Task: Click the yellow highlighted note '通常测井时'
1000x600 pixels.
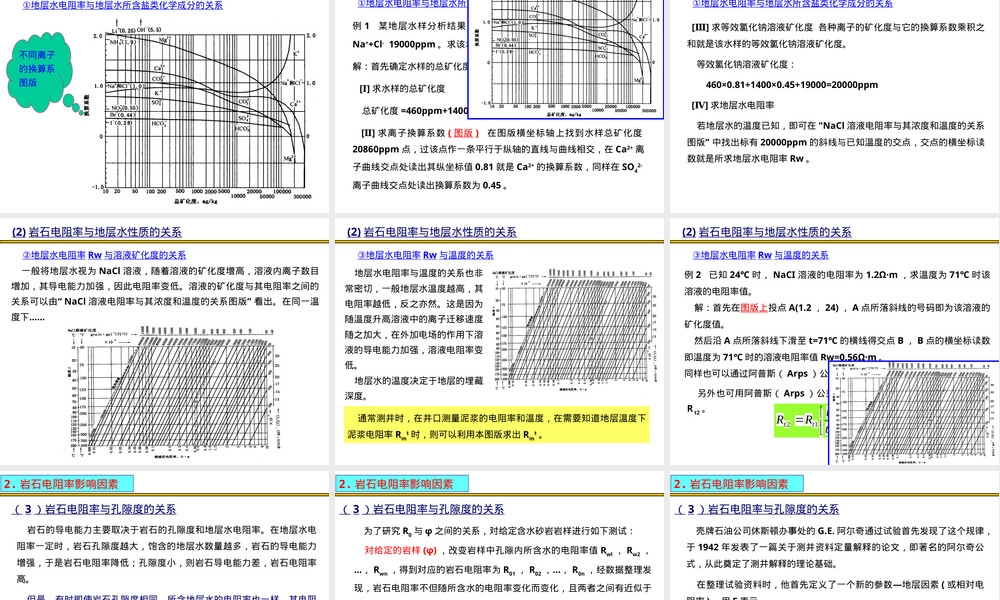Action: (497, 425)
